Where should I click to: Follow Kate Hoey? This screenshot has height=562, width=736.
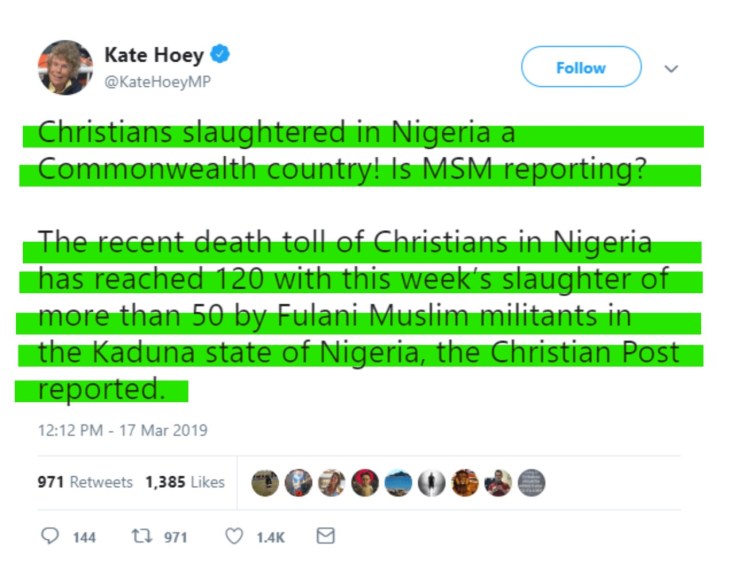point(580,67)
